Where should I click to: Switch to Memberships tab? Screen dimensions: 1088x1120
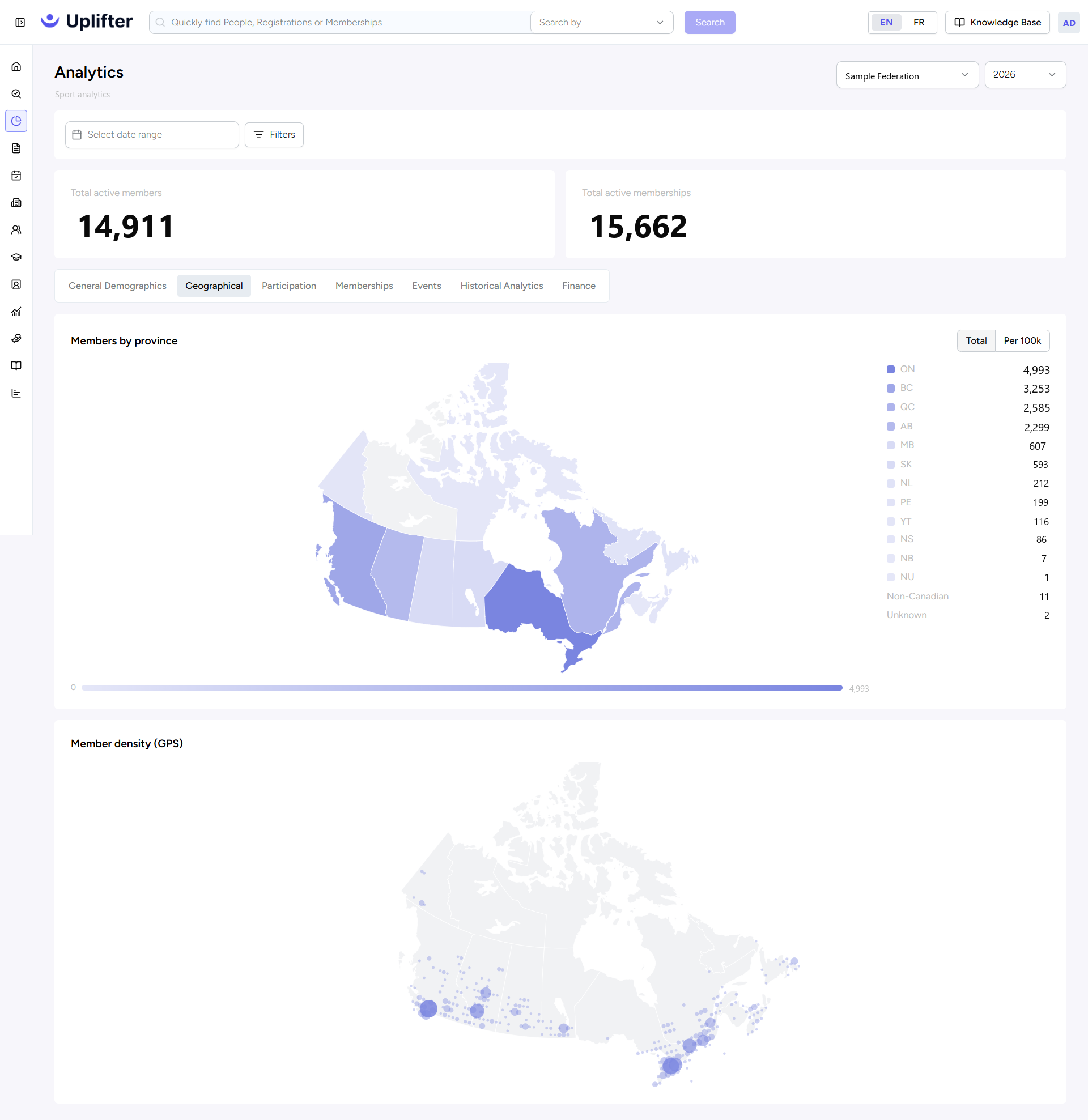click(364, 286)
